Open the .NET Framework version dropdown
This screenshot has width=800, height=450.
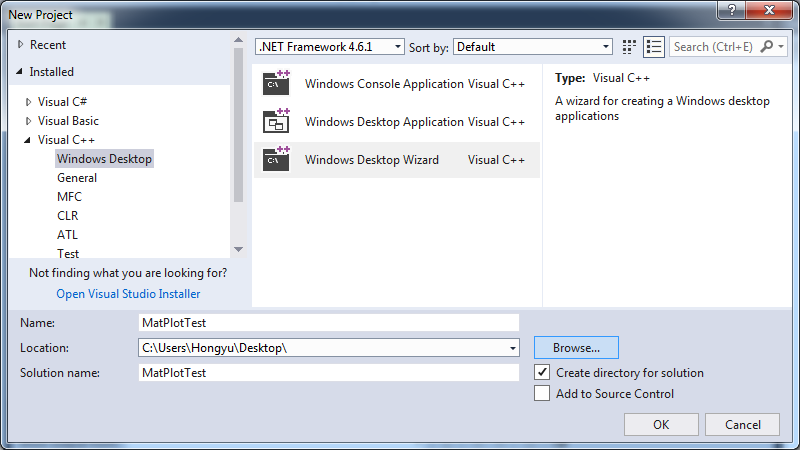click(x=398, y=47)
